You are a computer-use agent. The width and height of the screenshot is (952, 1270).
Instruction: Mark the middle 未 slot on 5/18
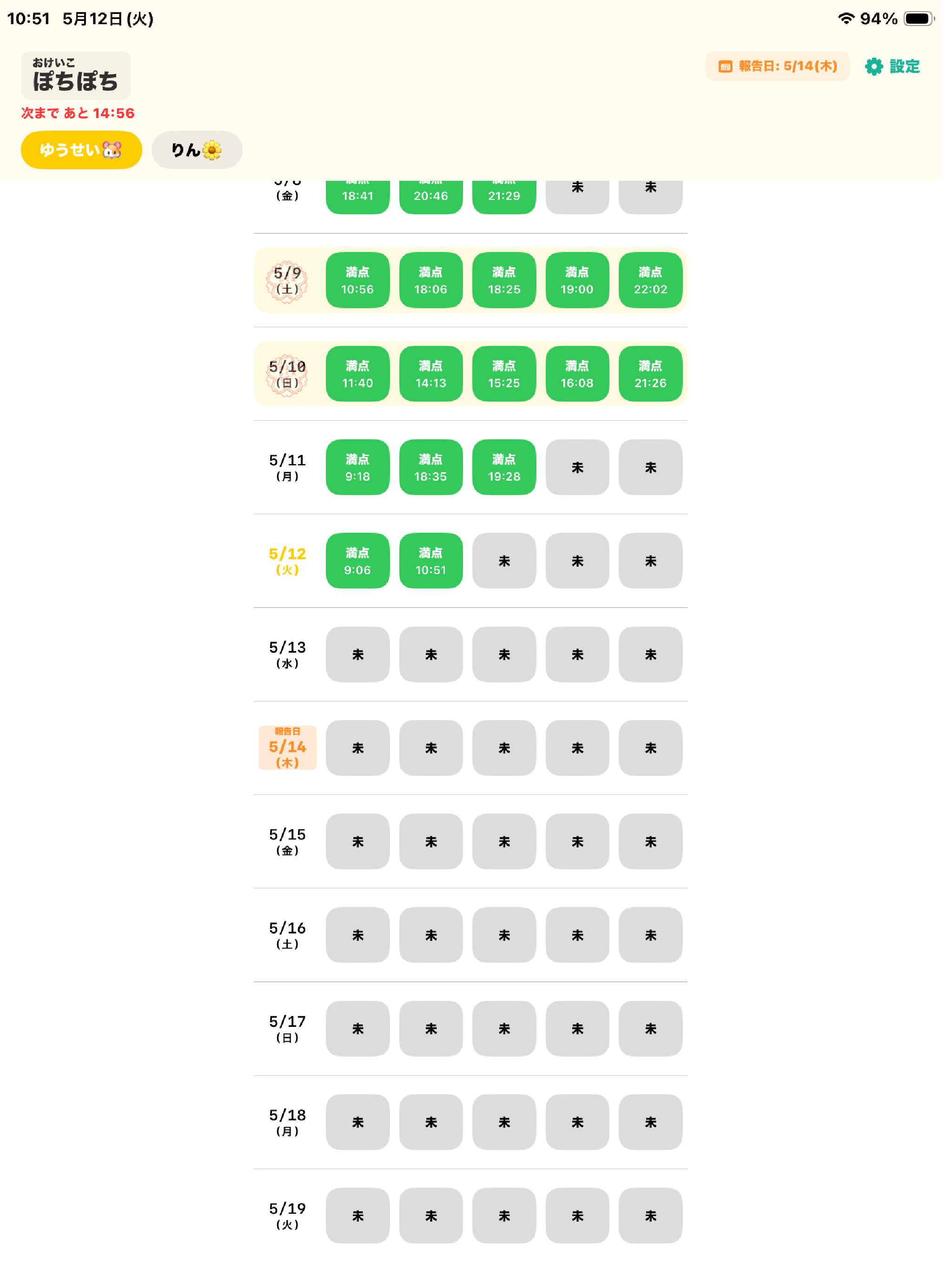click(504, 1123)
